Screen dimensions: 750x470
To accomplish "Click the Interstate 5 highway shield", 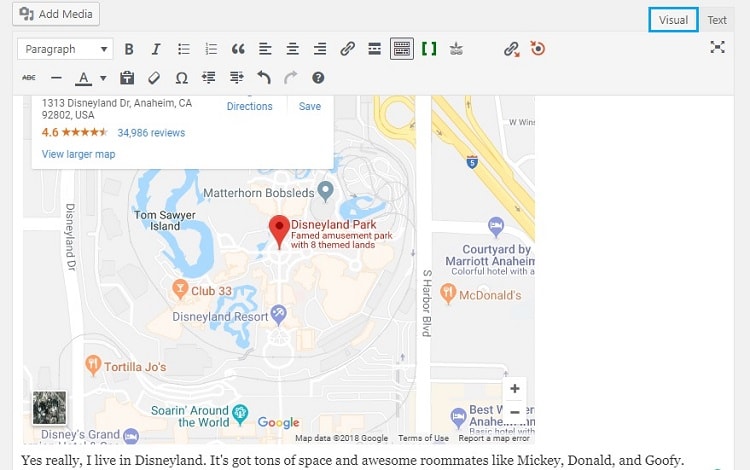I will (472, 162).
